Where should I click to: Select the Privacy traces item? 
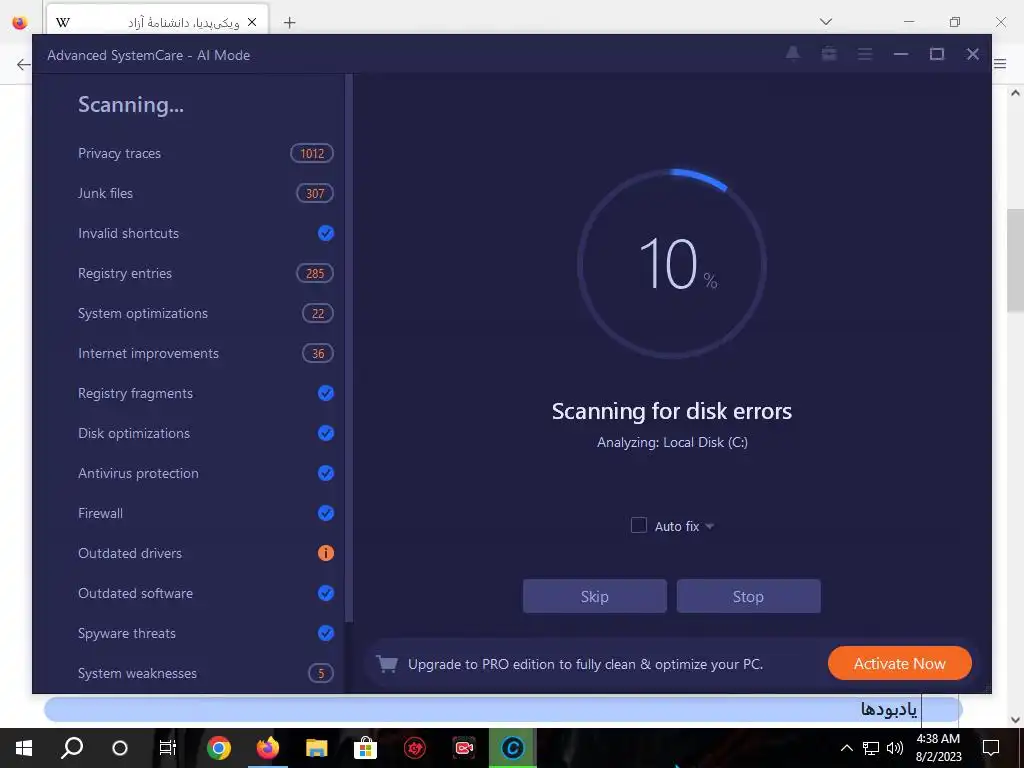pos(120,153)
